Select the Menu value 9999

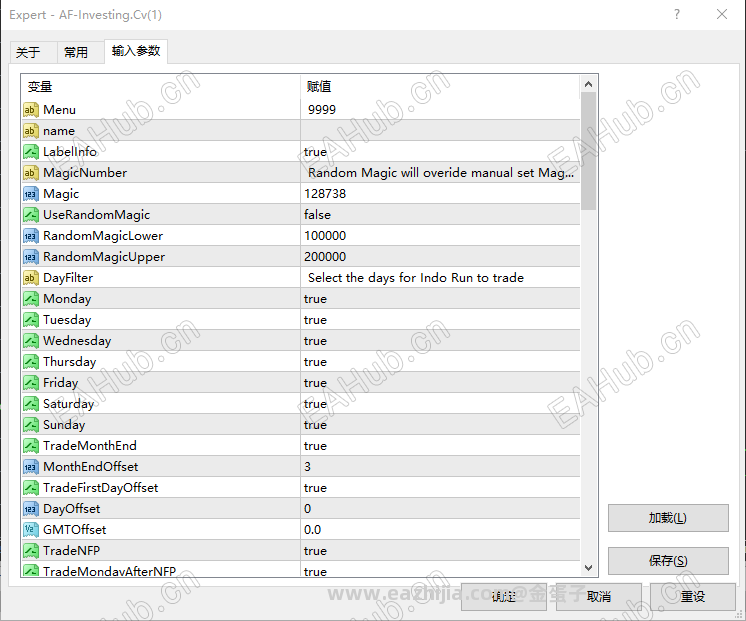click(x=322, y=110)
